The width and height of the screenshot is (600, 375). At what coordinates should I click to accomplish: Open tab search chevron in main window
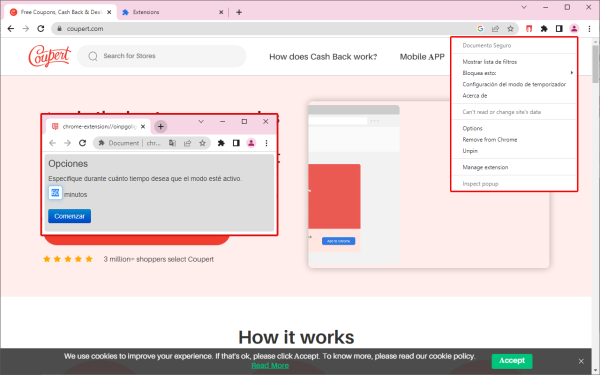524,7
